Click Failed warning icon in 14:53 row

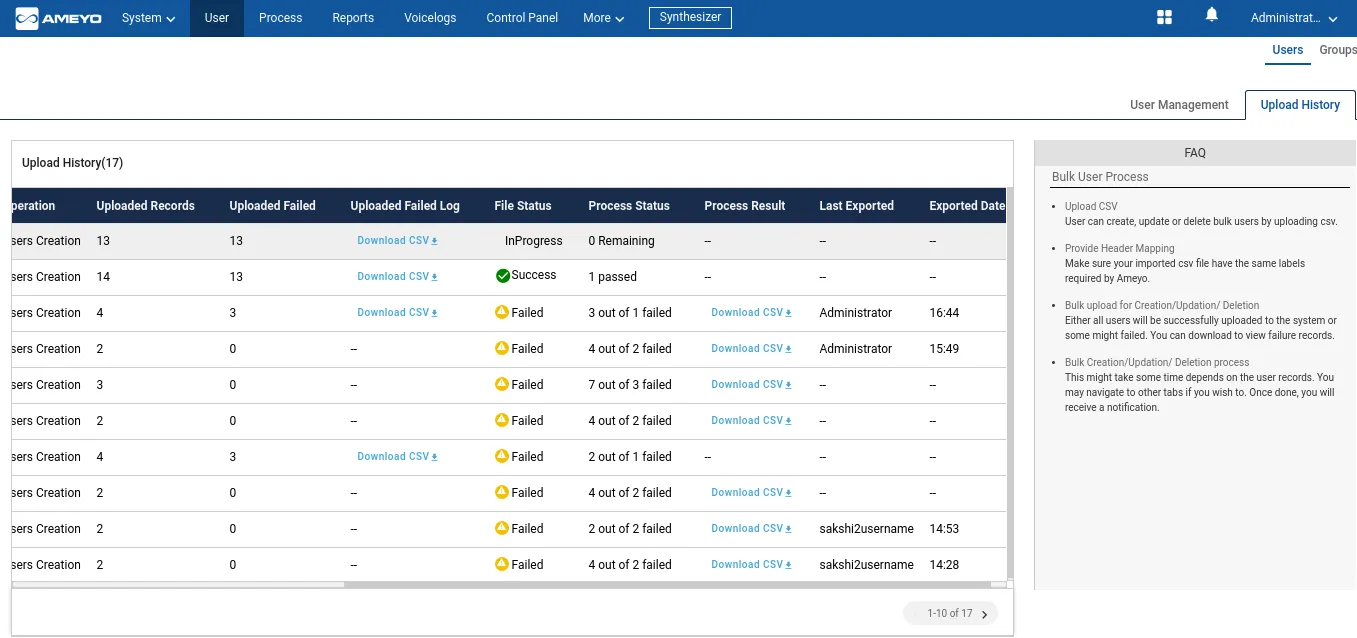pos(502,528)
